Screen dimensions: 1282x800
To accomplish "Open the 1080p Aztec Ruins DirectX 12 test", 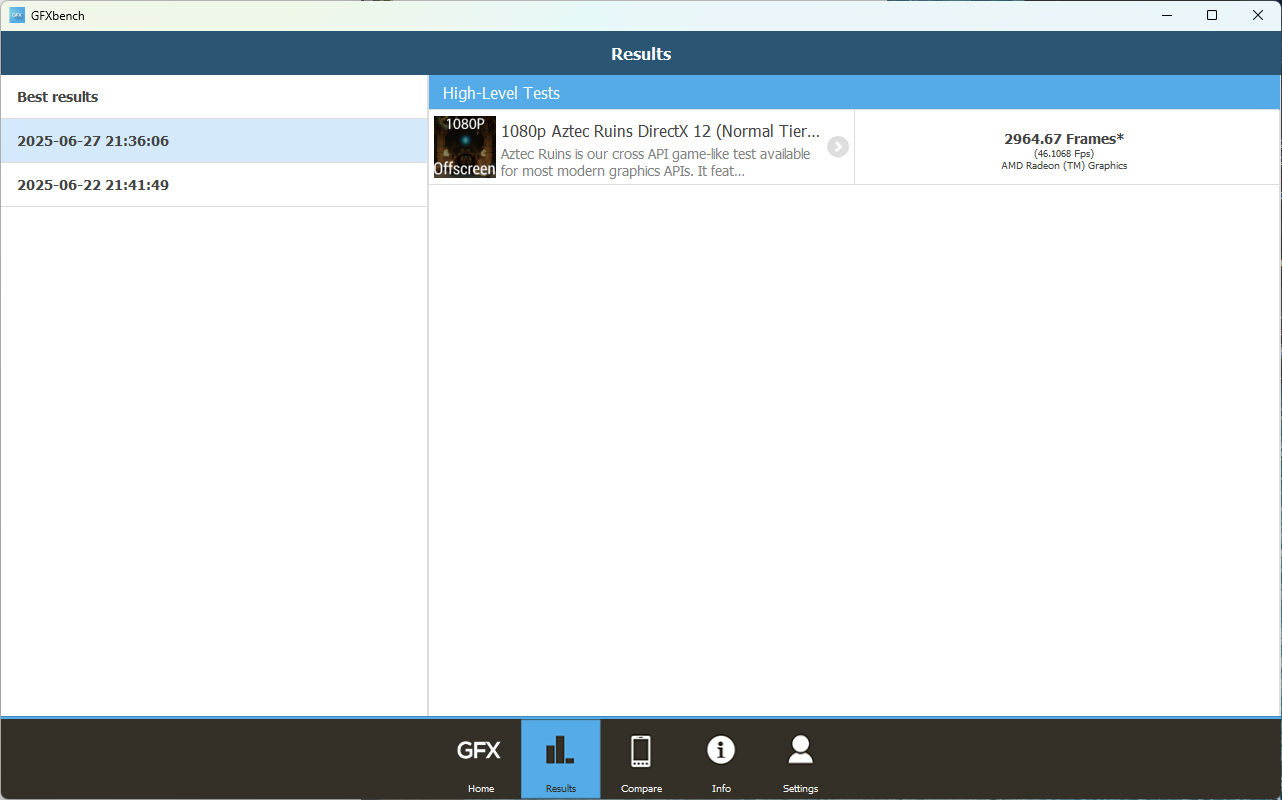I will click(660, 131).
